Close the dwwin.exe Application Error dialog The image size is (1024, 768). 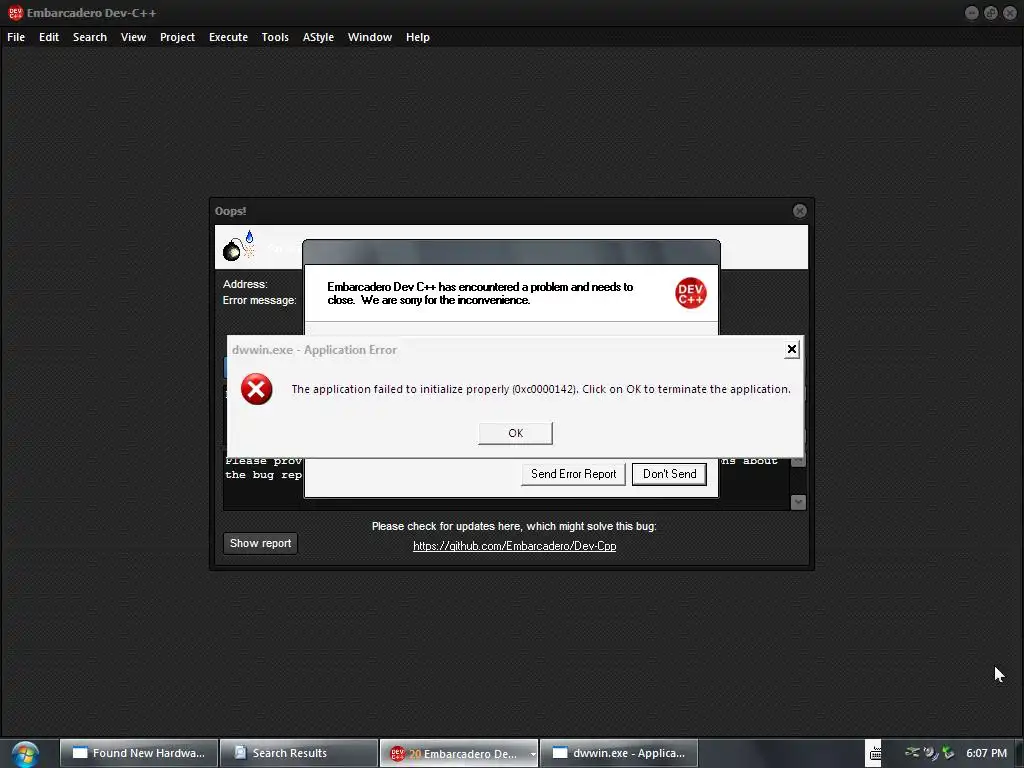pyautogui.click(x=792, y=349)
